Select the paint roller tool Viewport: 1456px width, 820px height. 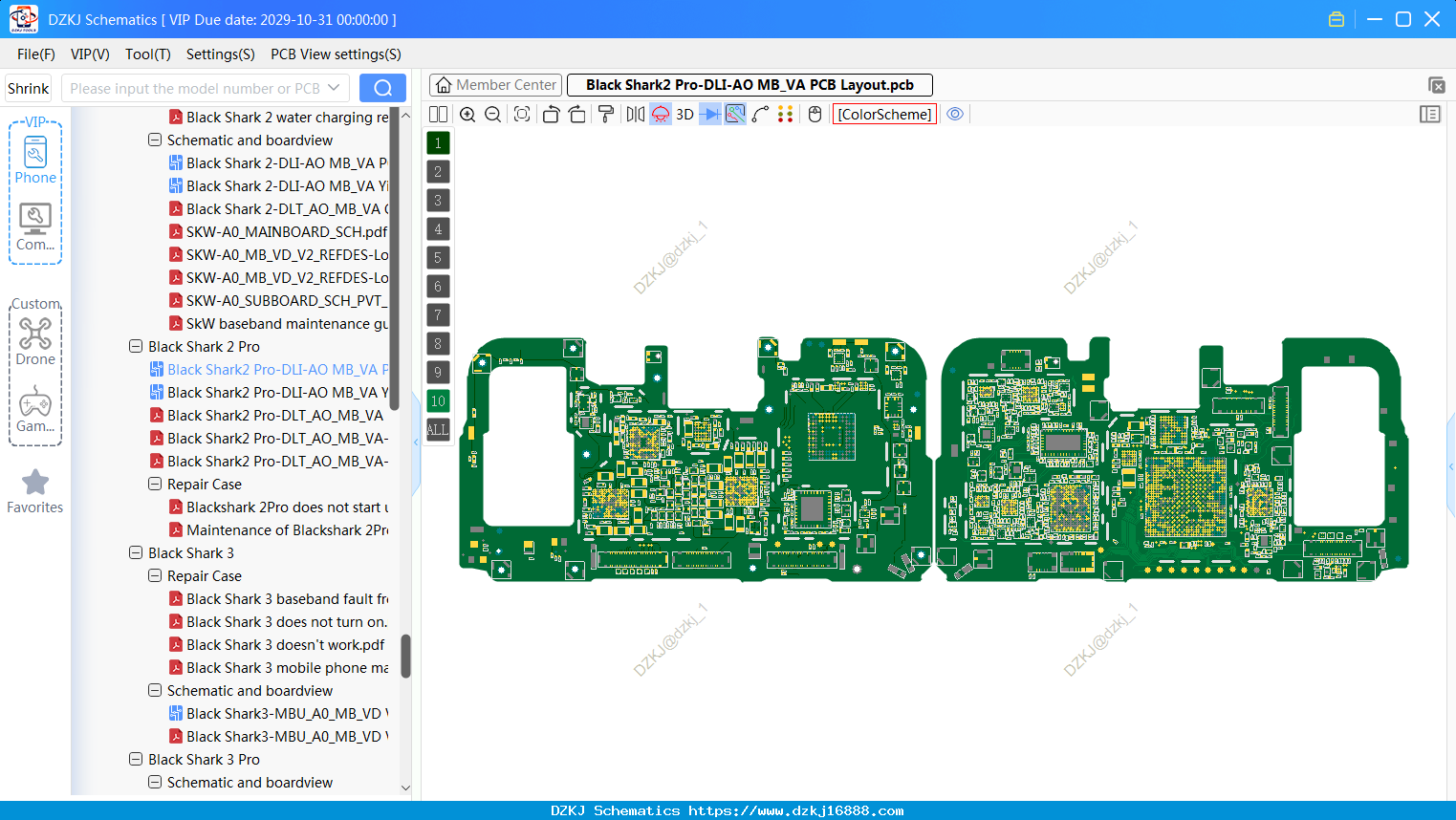(x=606, y=115)
